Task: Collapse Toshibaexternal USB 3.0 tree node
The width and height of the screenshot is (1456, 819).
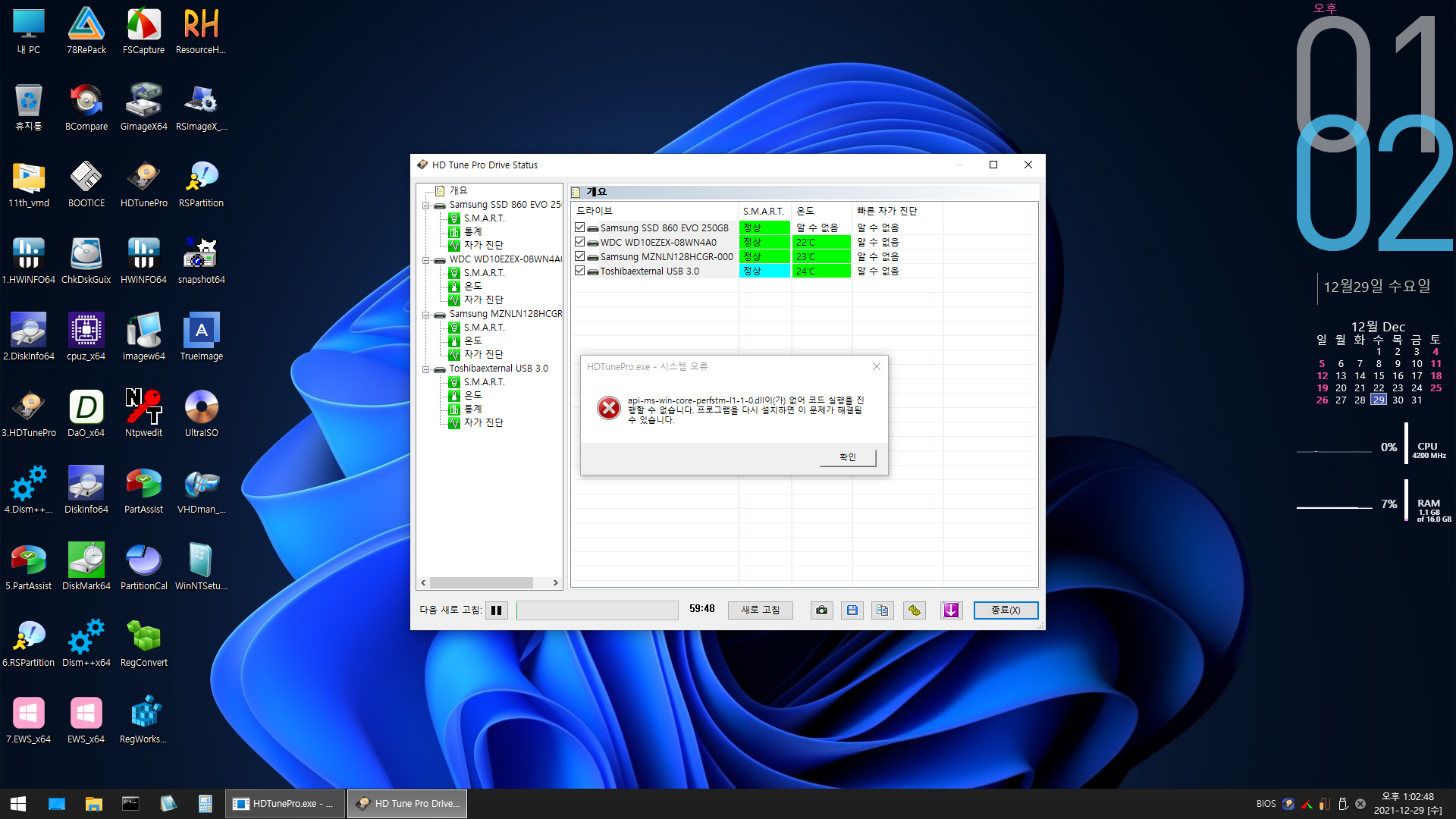Action: (x=426, y=369)
